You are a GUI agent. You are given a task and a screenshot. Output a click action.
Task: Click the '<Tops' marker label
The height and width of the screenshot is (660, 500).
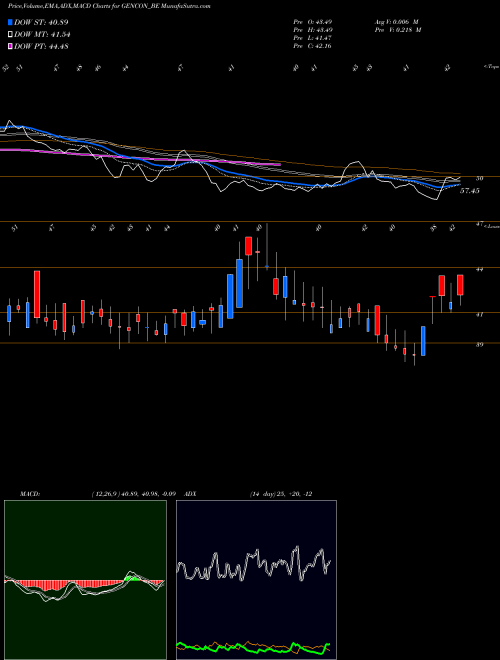(491, 67)
